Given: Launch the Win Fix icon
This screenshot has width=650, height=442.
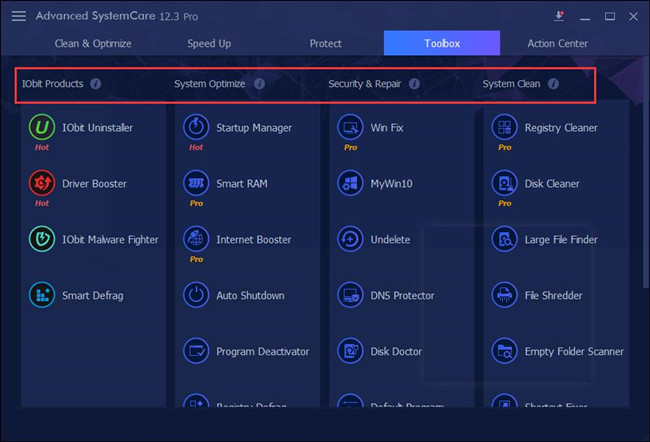Looking at the screenshot, I should [x=350, y=127].
